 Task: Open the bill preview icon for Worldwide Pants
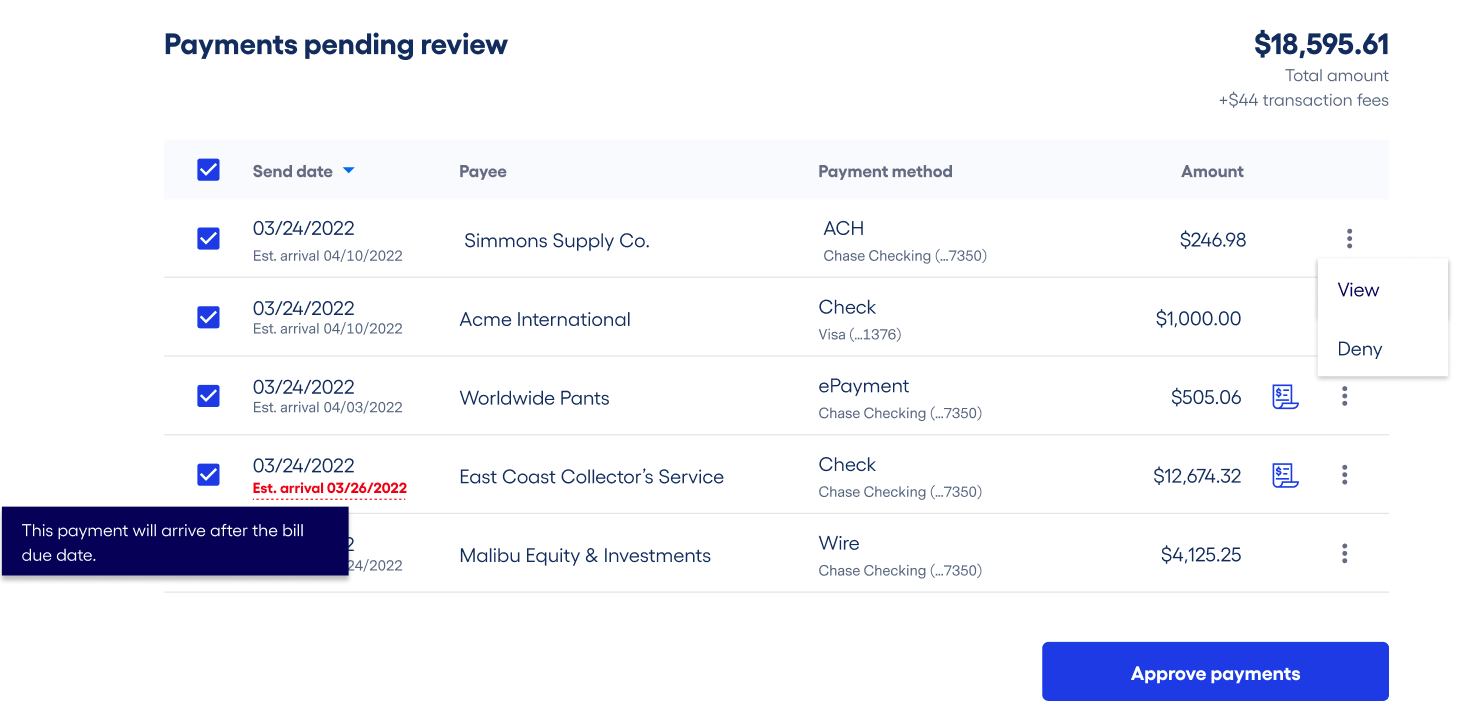[x=1284, y=396]
